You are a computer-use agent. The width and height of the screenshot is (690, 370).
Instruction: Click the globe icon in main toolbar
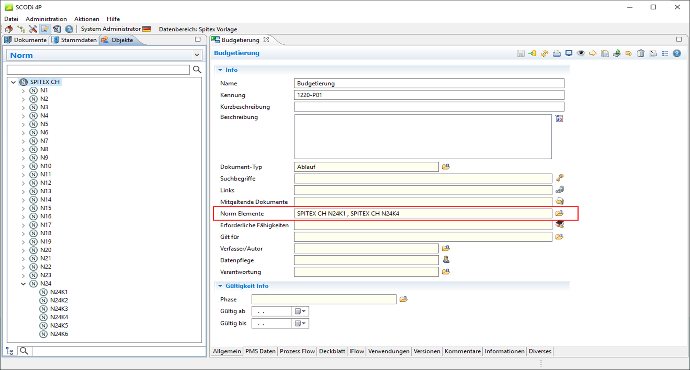pyautogui.click(x=69, y=29)
